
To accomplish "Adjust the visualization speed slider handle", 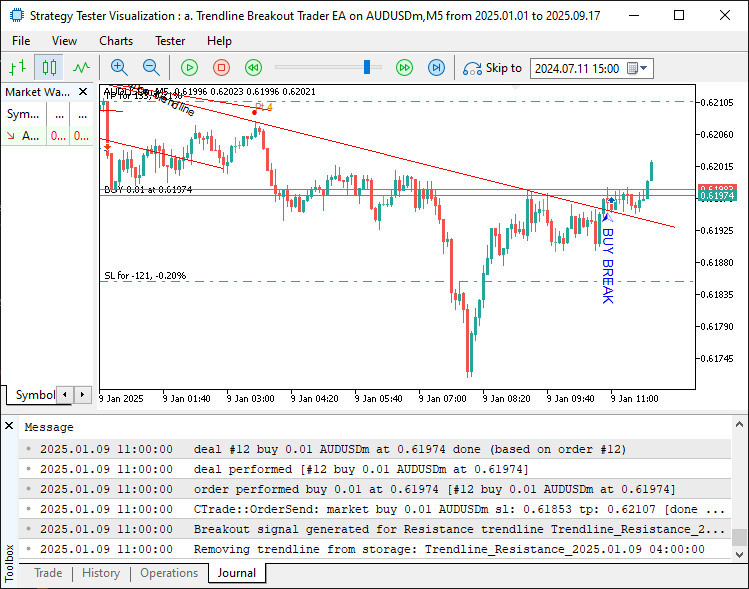I will (x=367, y=67).
